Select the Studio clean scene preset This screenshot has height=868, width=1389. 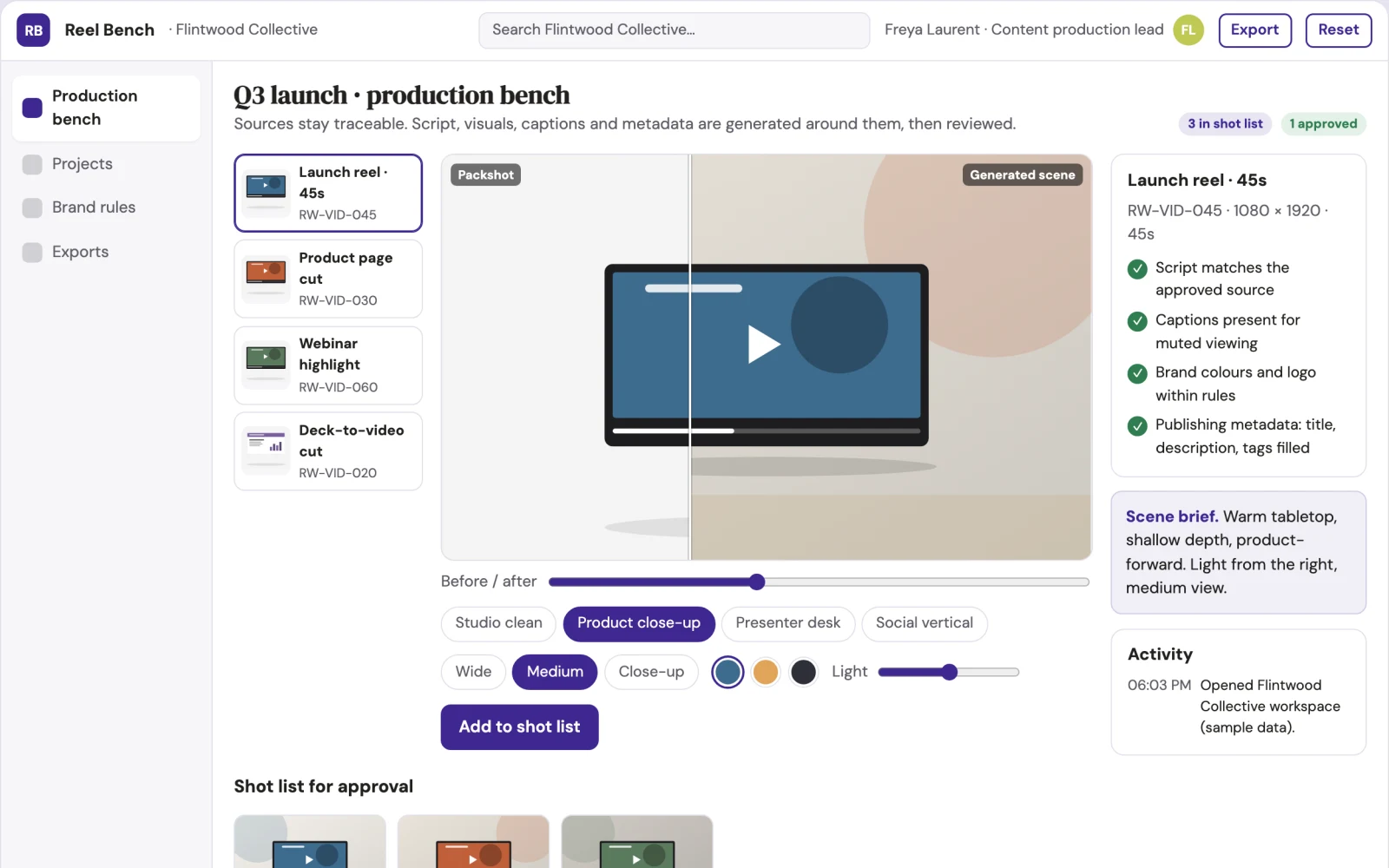pos(498,623)
